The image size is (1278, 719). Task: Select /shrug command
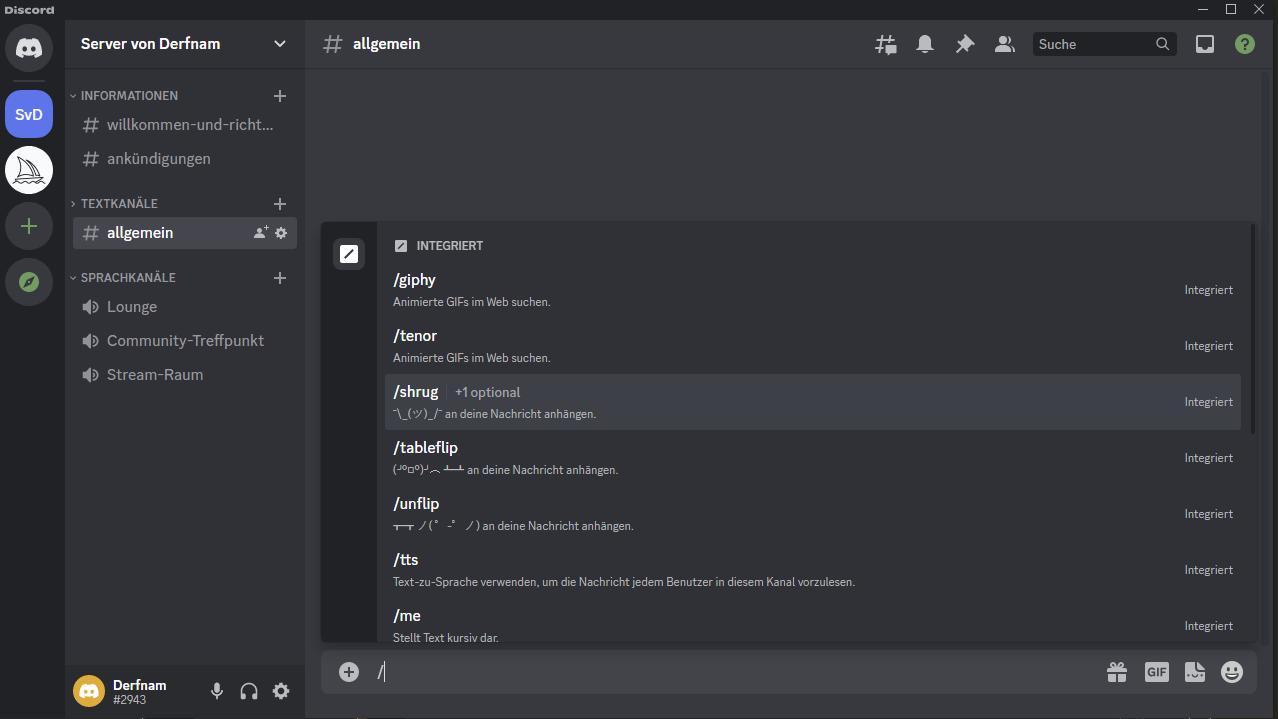coord(813,402)
